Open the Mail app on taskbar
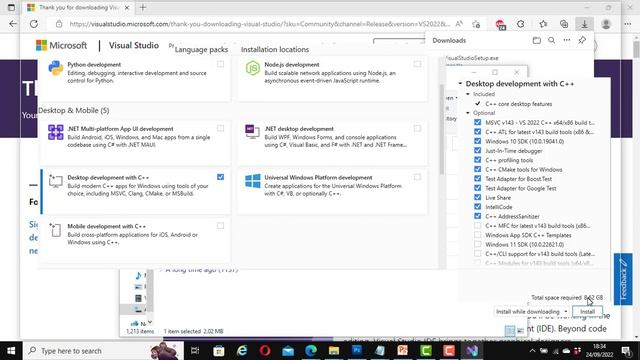640x360 pixels. click(x=288, y=351)
